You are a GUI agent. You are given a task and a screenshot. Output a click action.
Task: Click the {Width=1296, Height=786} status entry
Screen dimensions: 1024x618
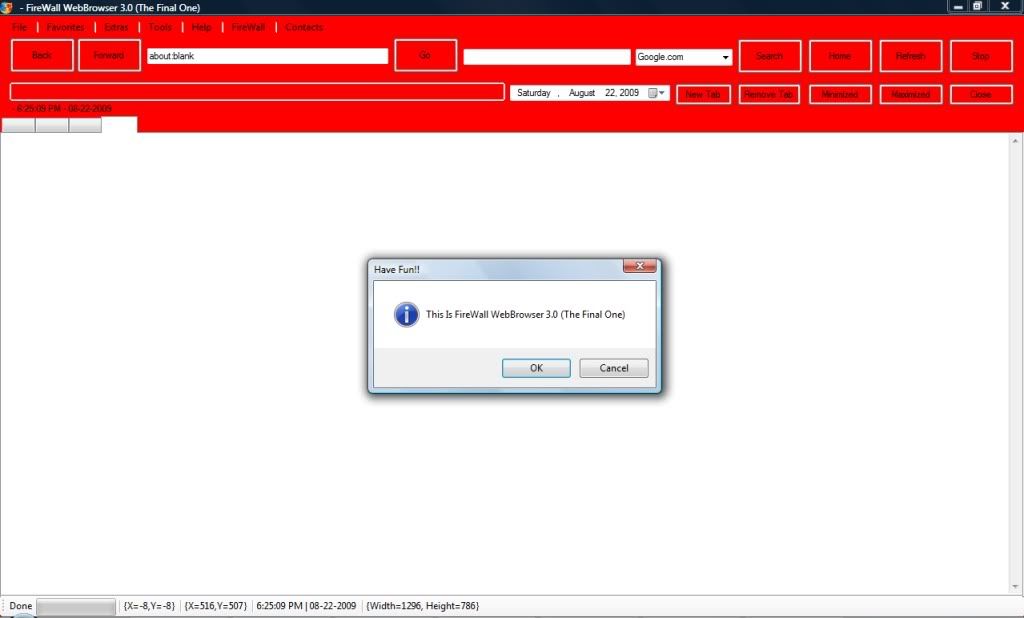pos(423,606)
